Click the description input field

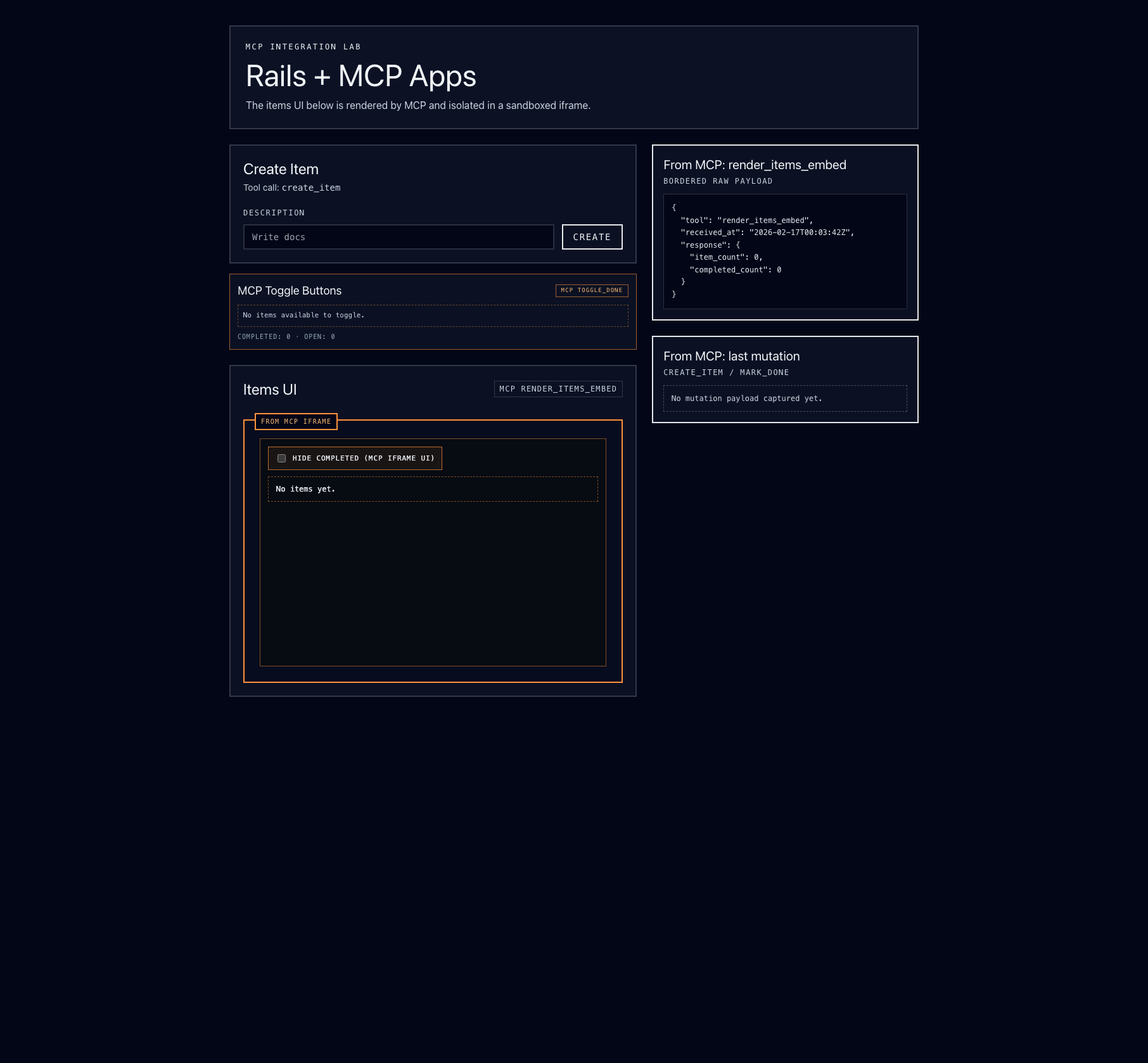399,236
